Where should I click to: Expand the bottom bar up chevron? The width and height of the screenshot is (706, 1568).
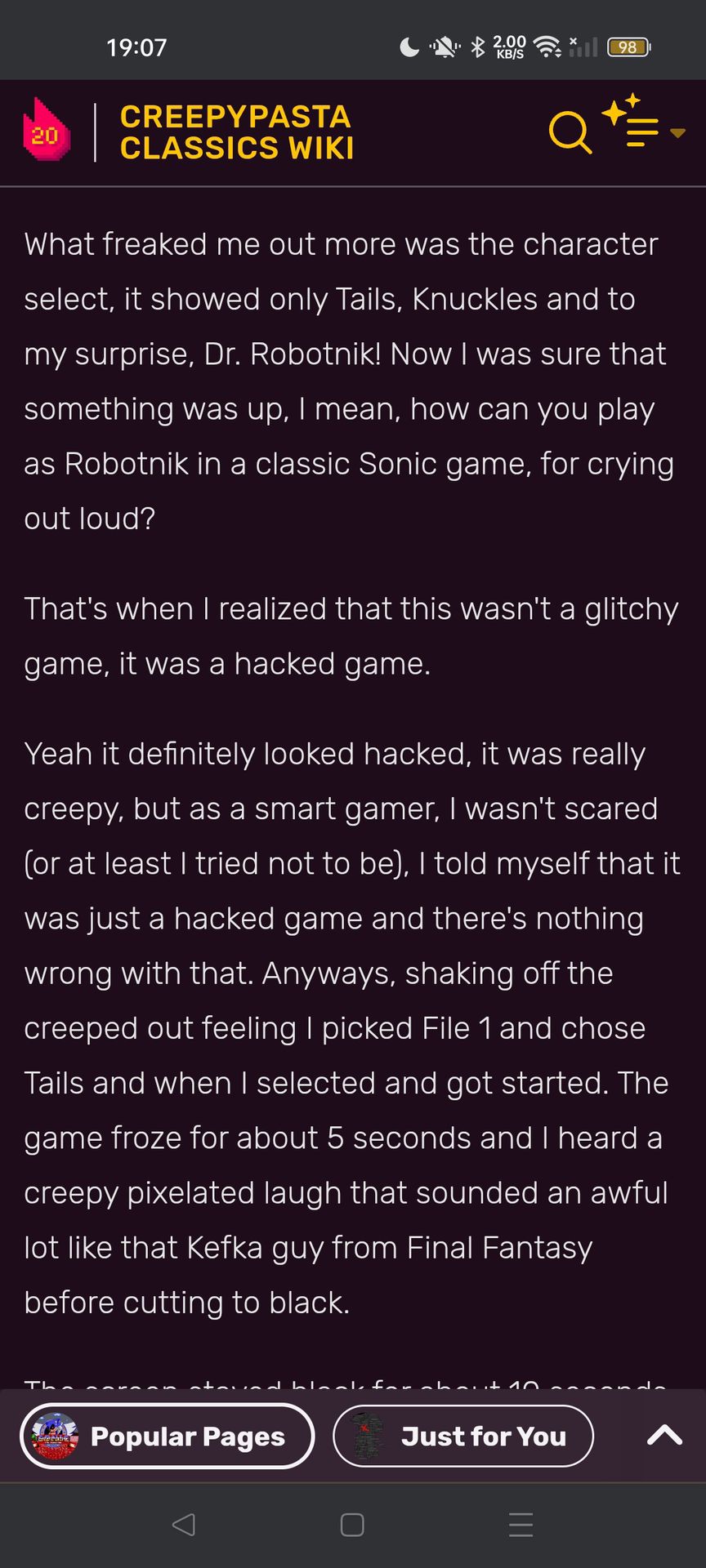[x=664, y=1435]
